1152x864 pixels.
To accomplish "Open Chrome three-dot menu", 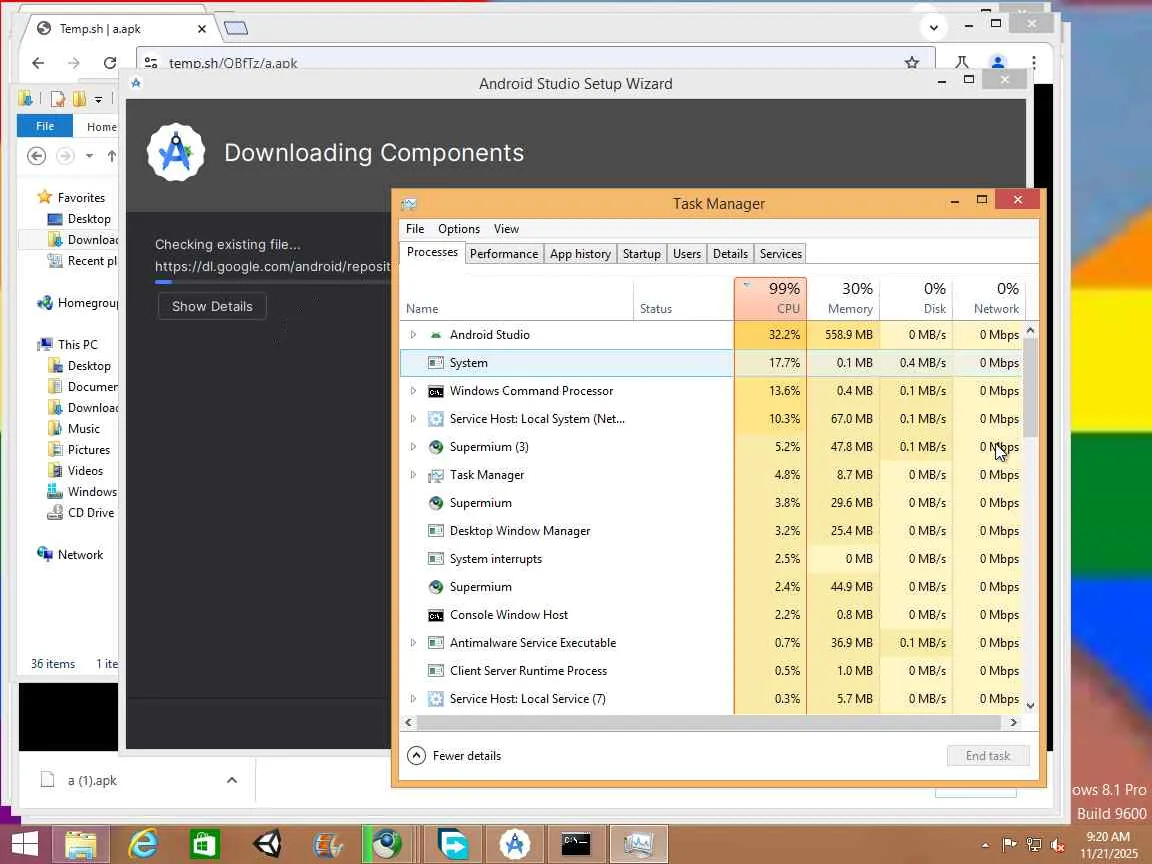I will 1034,62.
